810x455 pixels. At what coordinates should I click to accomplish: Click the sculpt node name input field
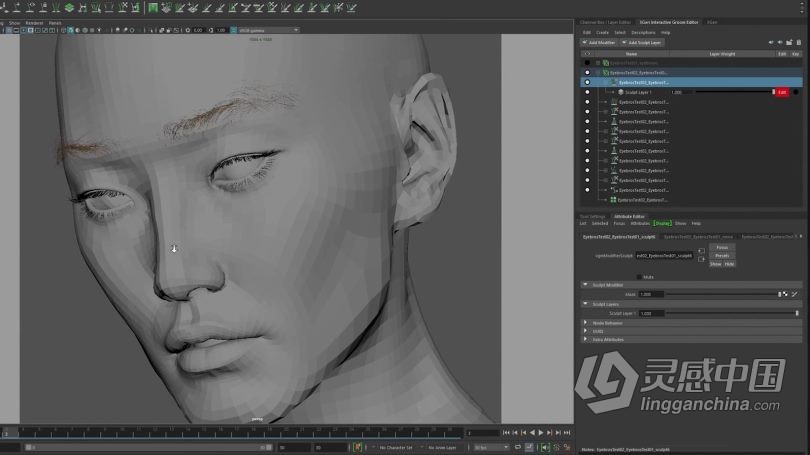point(664,255)
